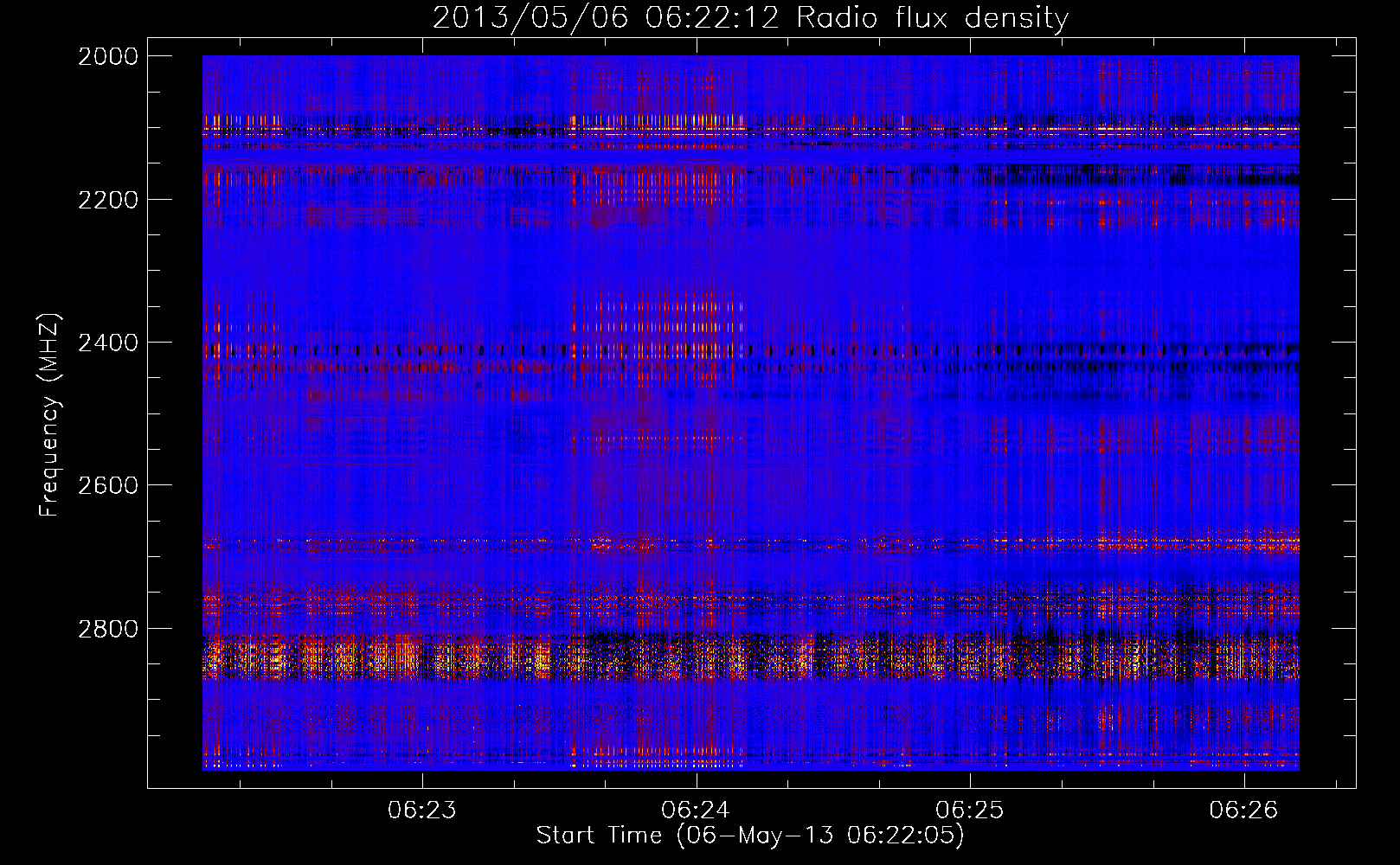Image resolution: width=1400 pixels, height=865 pixels.
Task: Click the 06:24 time tick label
Action: 697,810
